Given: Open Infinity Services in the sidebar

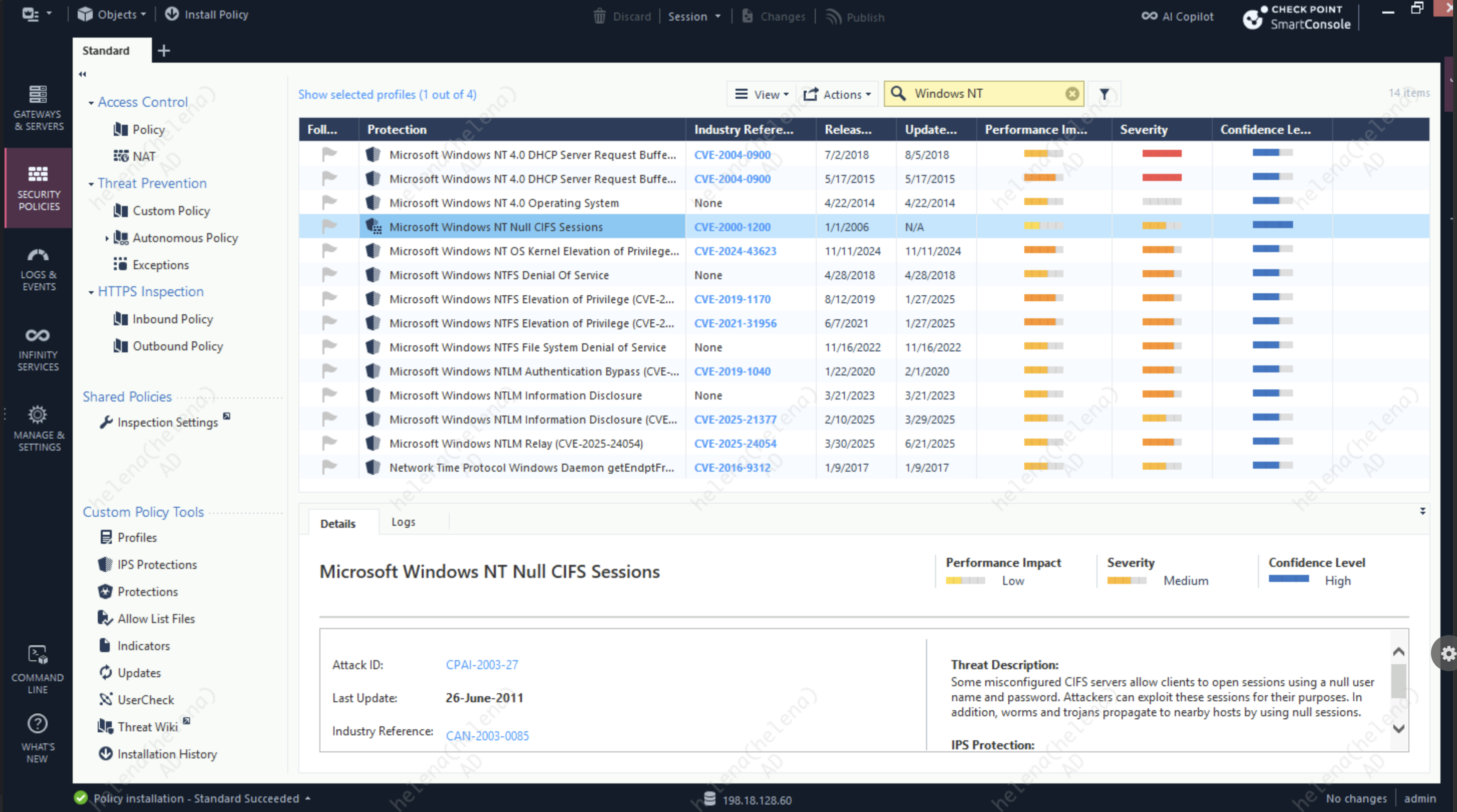Looking at the screenshot, I should [38, 349].
